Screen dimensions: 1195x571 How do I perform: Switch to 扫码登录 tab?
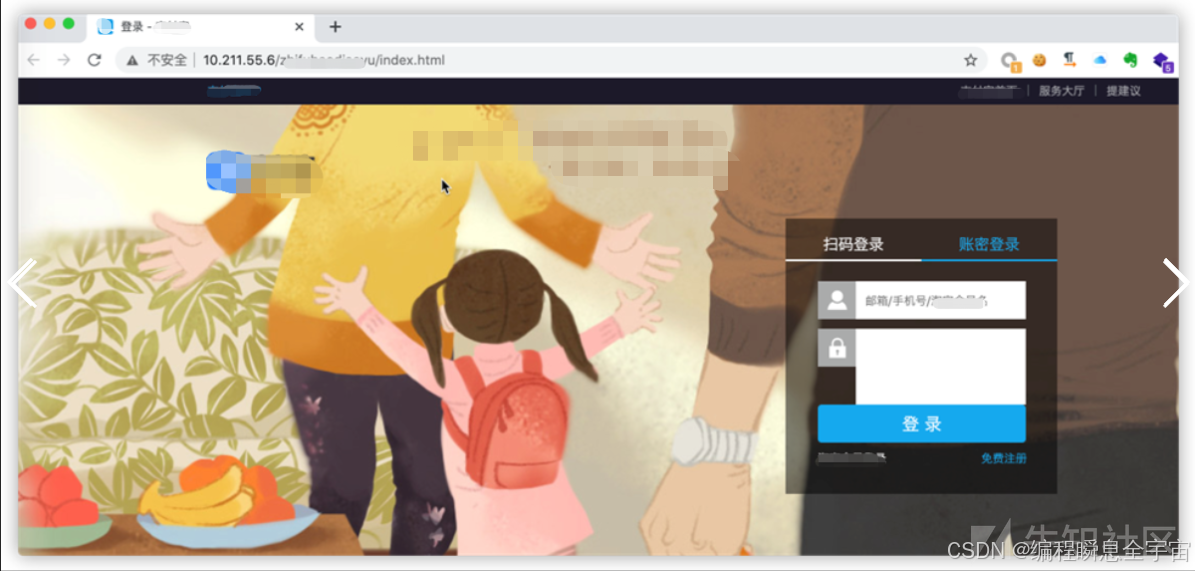click(854, 245)
